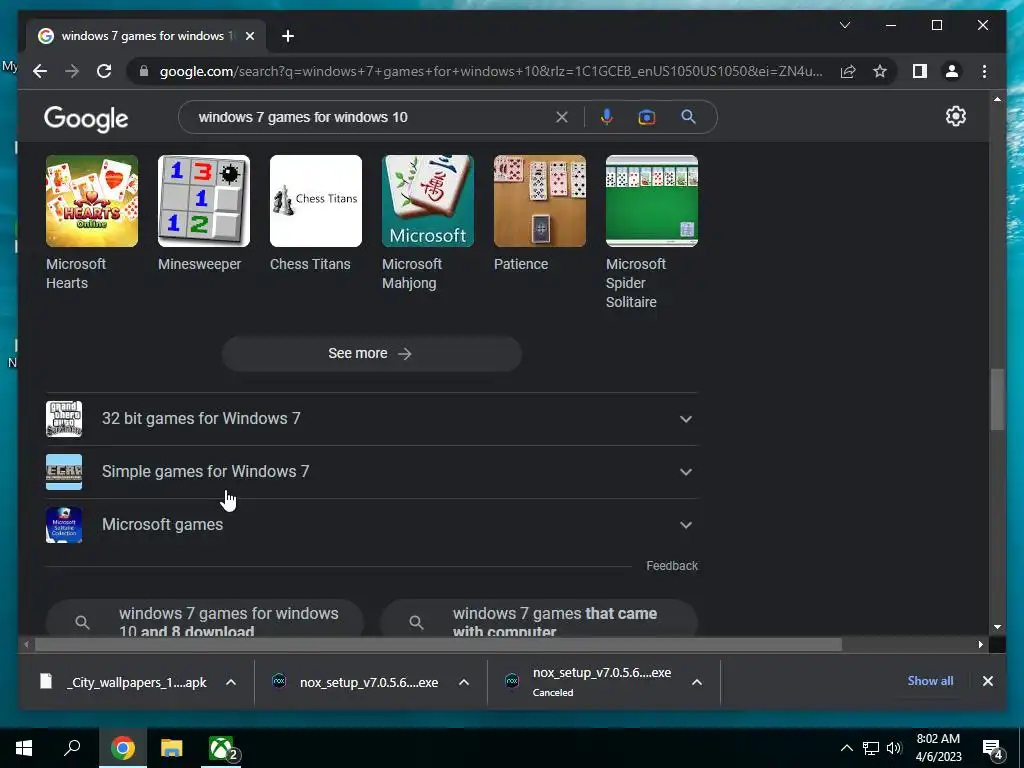Open Google quick settings gear
This screenshot has width=1024, height=768.
pos(955,116)
